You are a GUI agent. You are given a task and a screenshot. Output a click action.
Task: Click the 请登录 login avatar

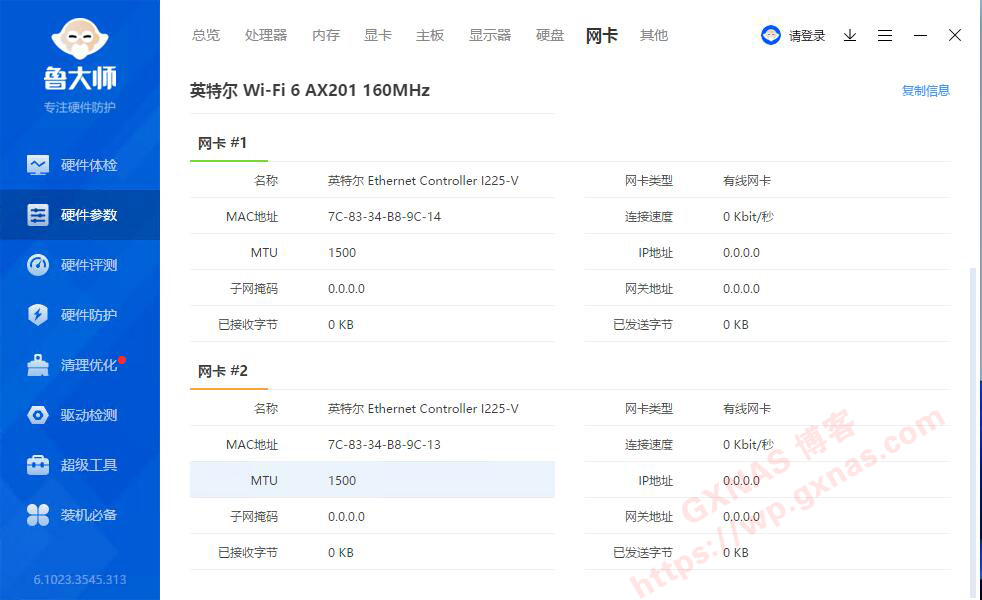pos(771,35)
